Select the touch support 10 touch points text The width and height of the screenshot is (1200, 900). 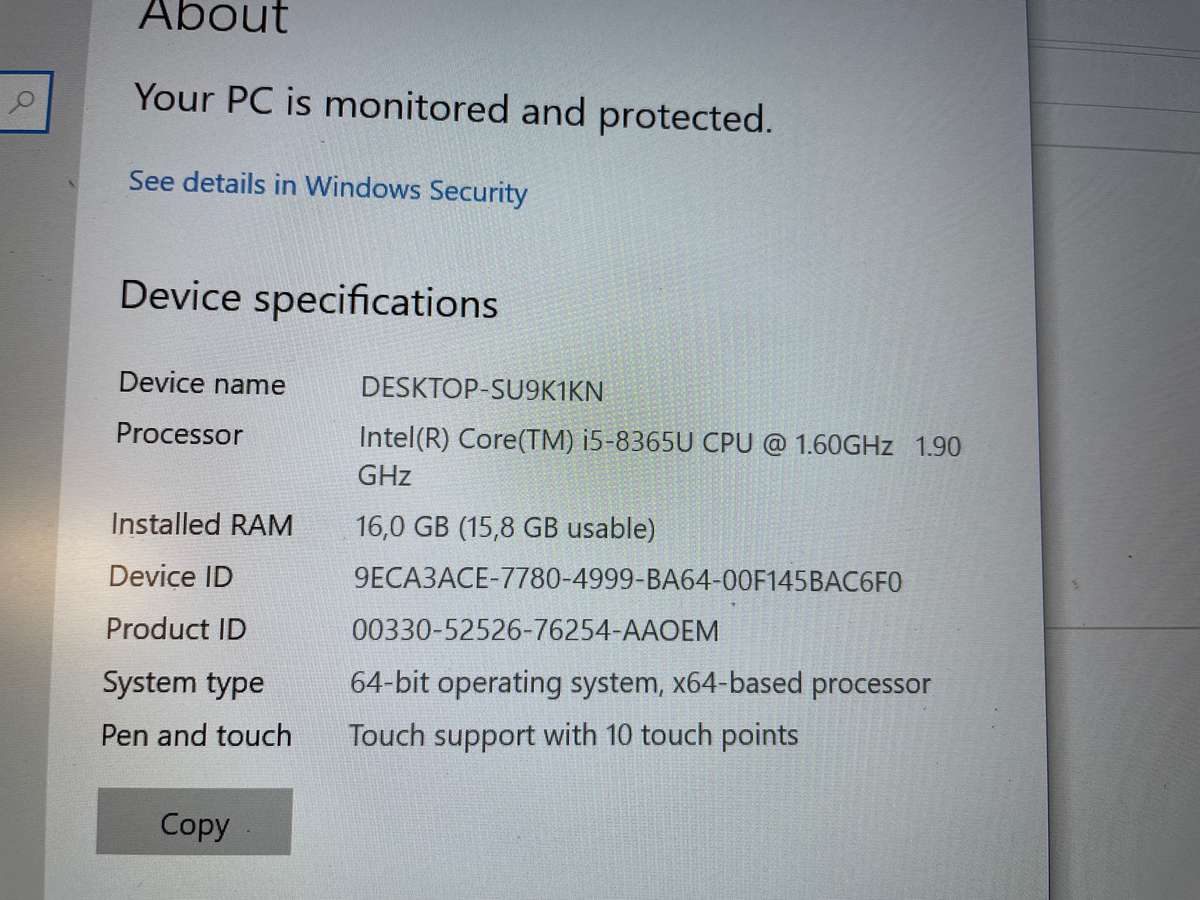coord(573,735)
